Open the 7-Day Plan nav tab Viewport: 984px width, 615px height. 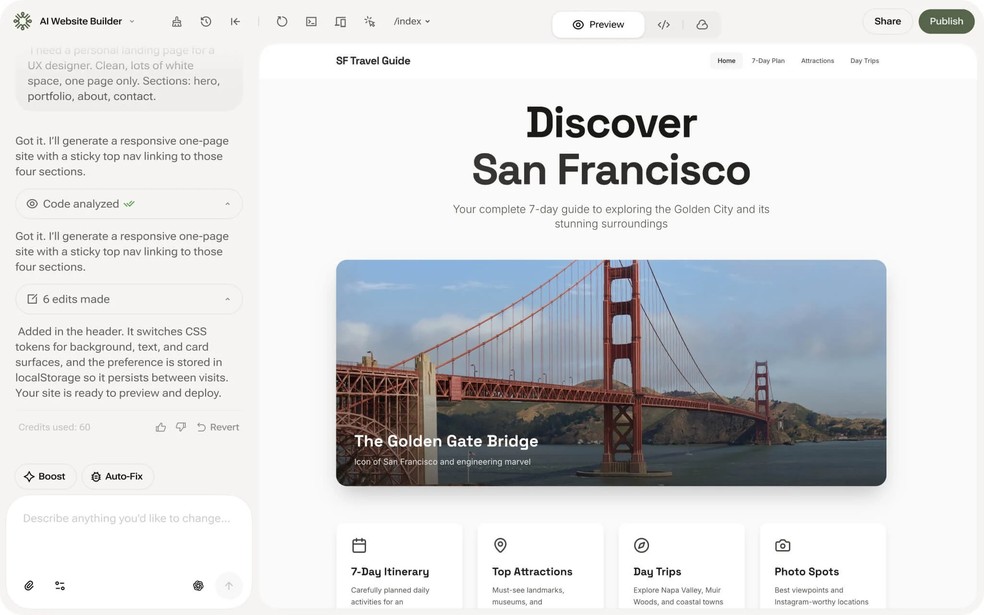[x=768, y=61]
